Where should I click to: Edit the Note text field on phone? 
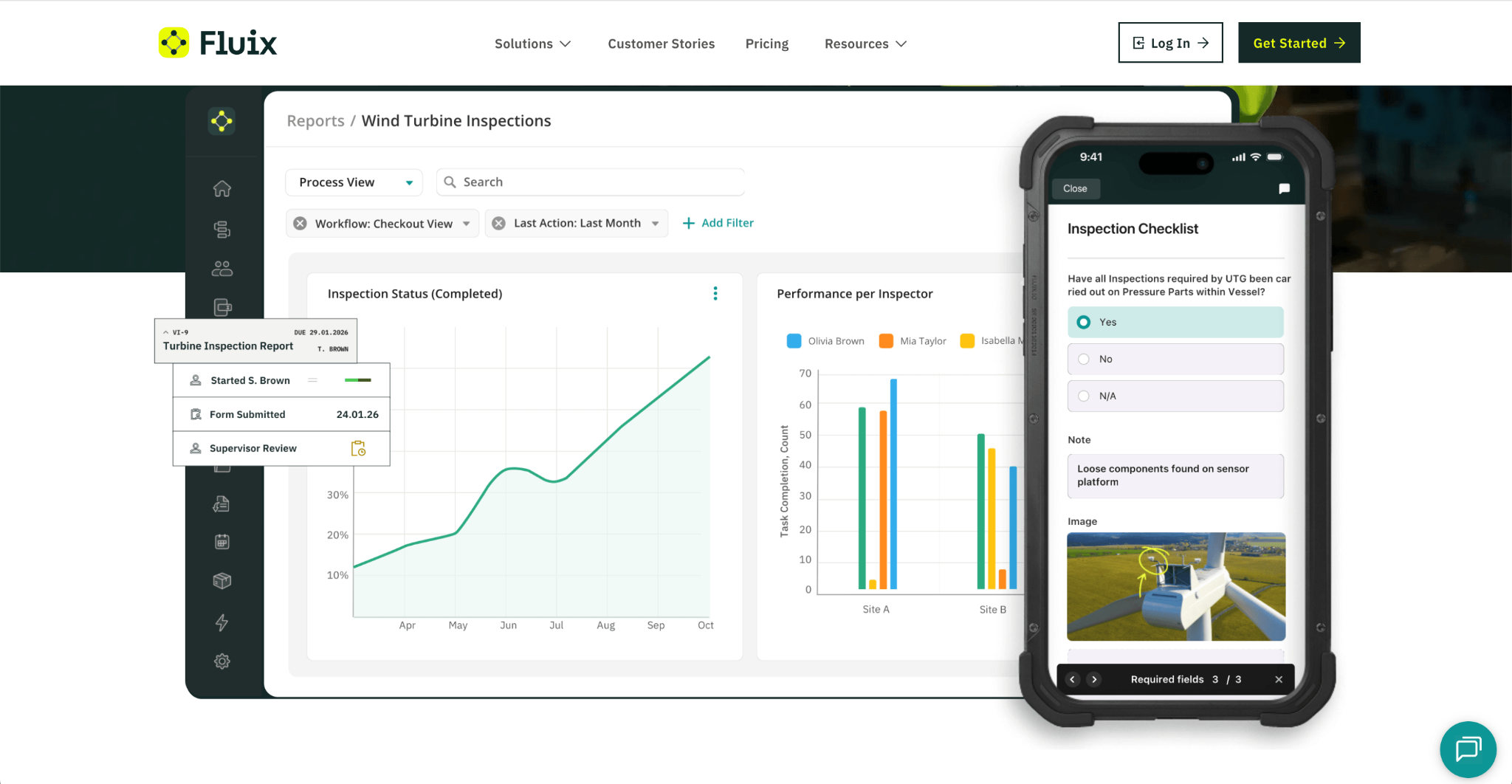tap(1175, 475)
